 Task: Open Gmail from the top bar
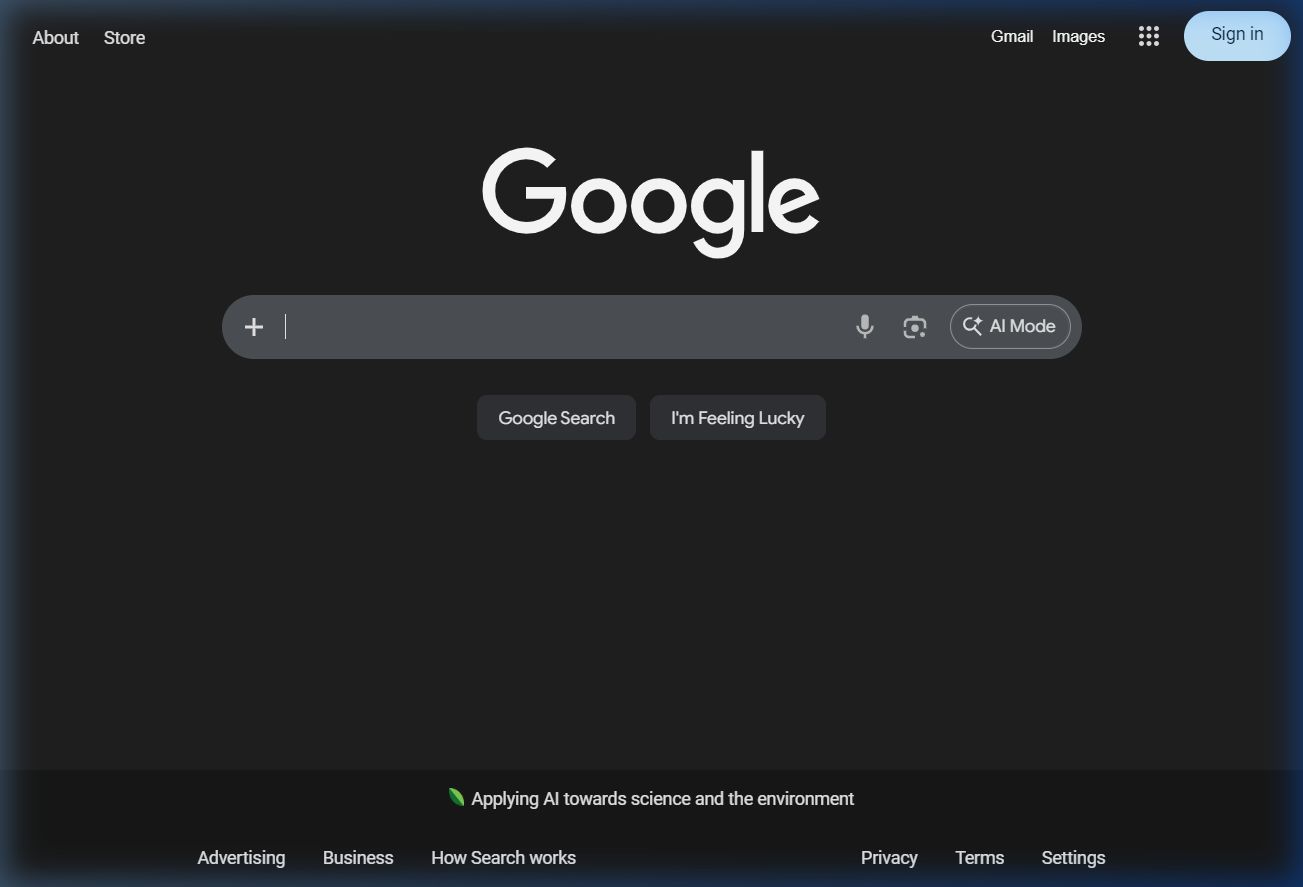[1011, 37]
